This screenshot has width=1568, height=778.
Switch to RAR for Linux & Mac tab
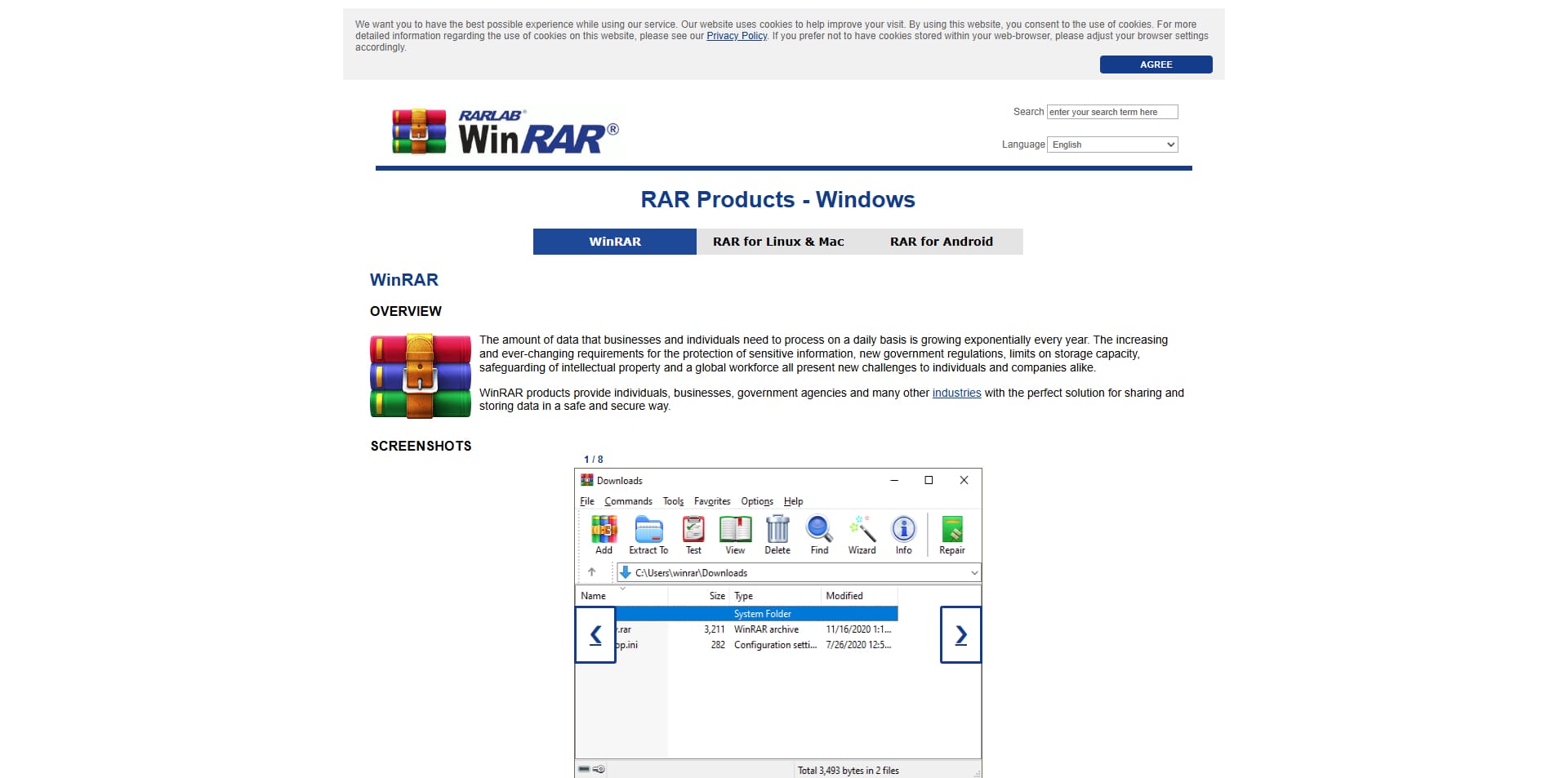778,242
